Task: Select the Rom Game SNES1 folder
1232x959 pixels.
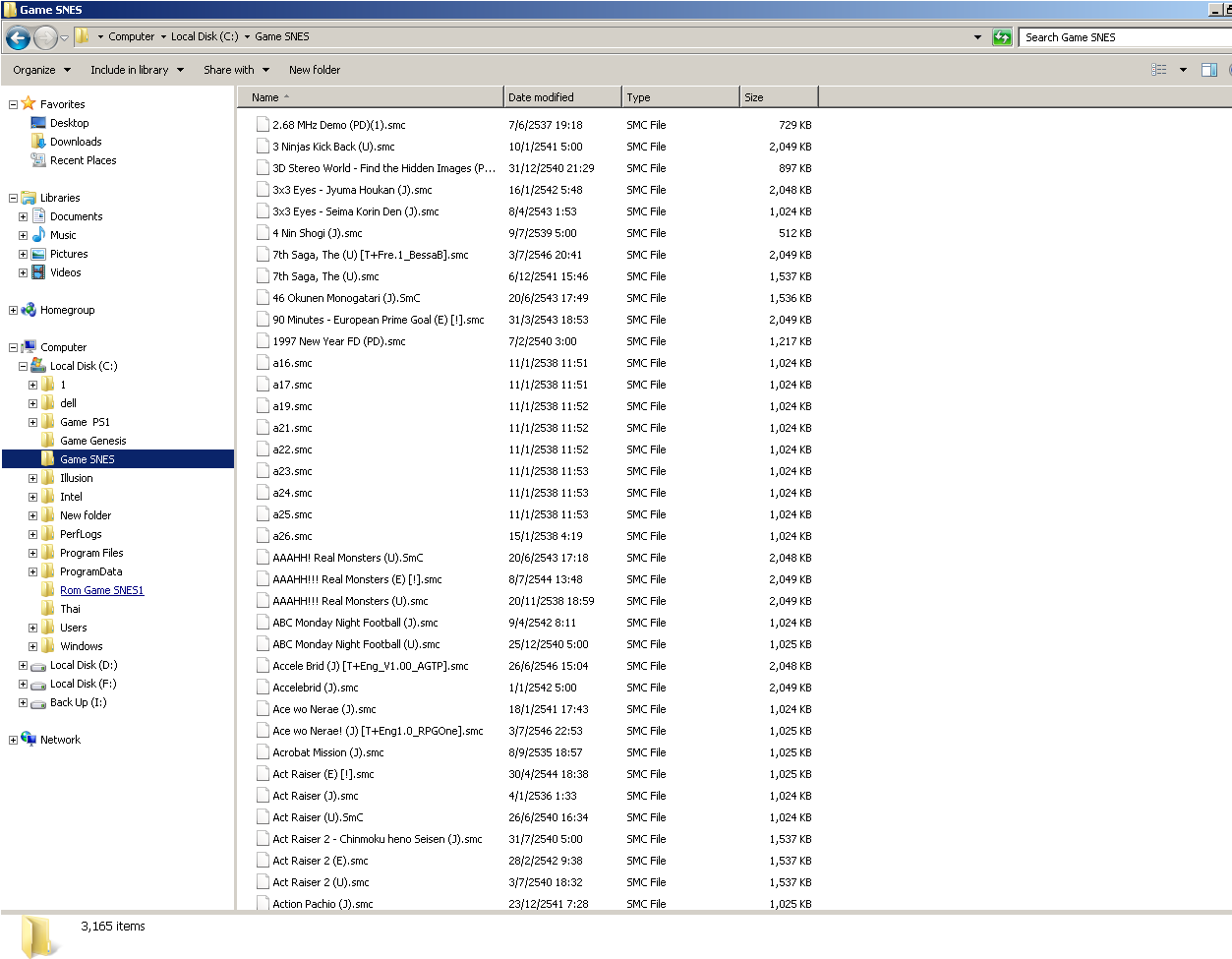Action: (101, 590)
